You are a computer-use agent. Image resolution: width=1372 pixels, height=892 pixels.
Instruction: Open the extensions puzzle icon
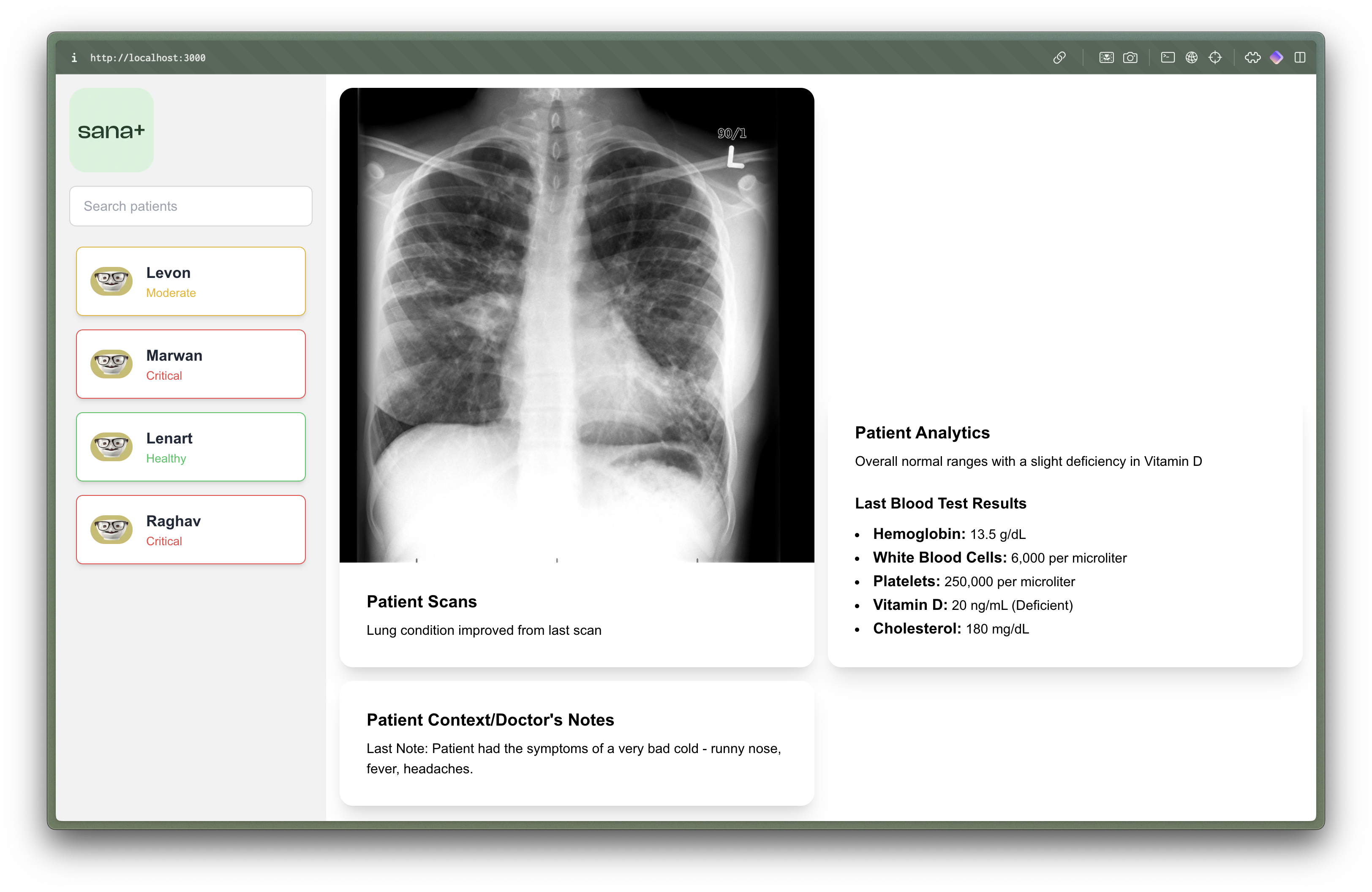tap(1252, 57)
